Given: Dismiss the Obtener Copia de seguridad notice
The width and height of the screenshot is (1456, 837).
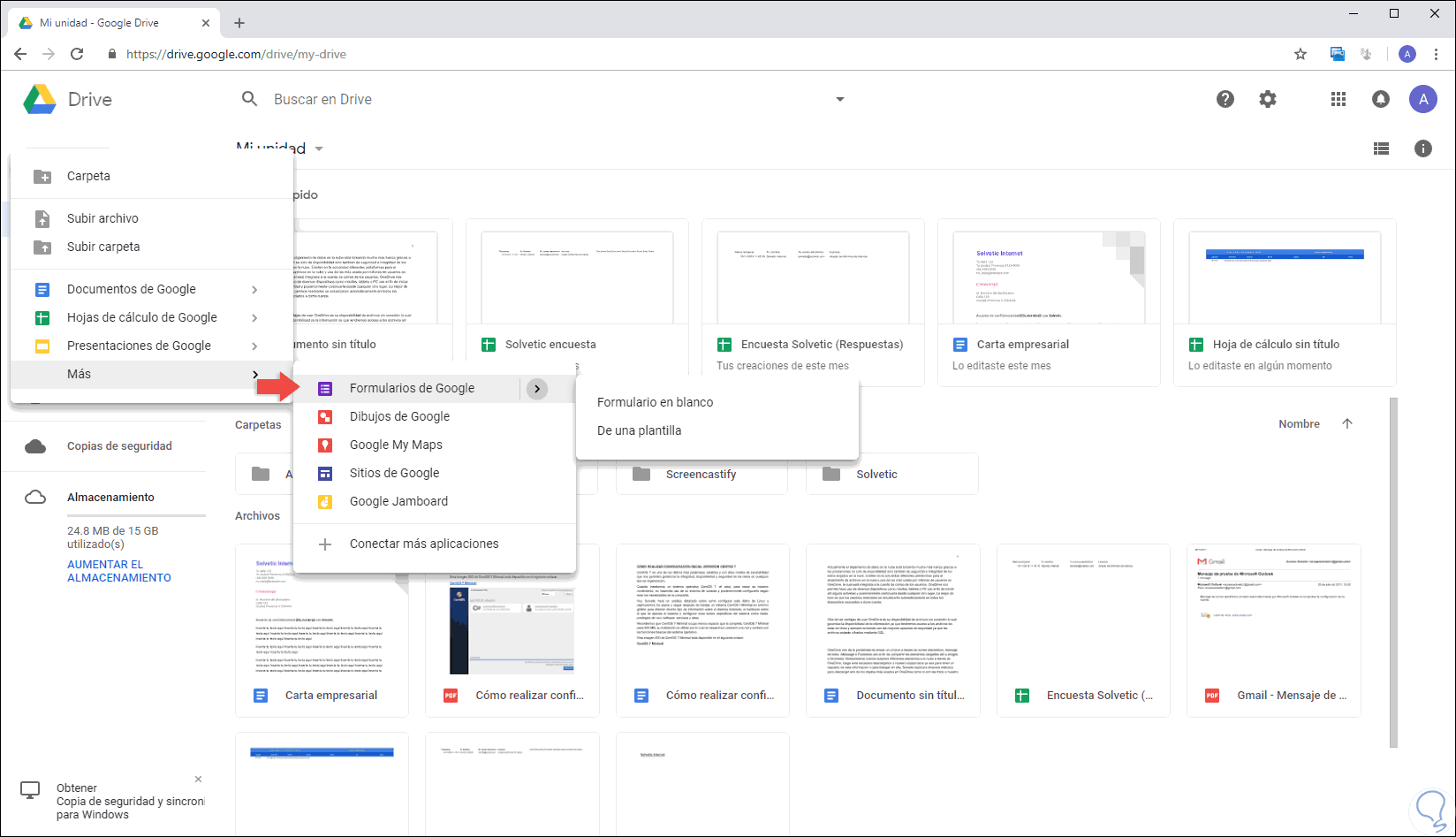Looking at the screenshot, I should tap(199, 779).
